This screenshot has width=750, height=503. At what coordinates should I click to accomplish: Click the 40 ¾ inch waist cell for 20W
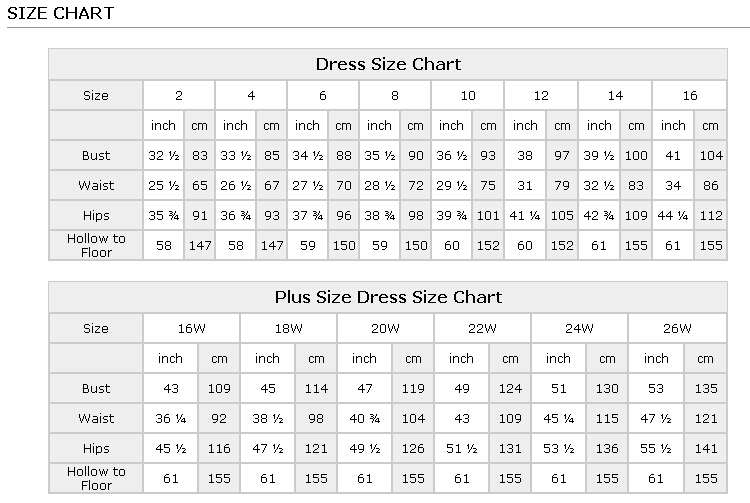click(x=364, y=419)
